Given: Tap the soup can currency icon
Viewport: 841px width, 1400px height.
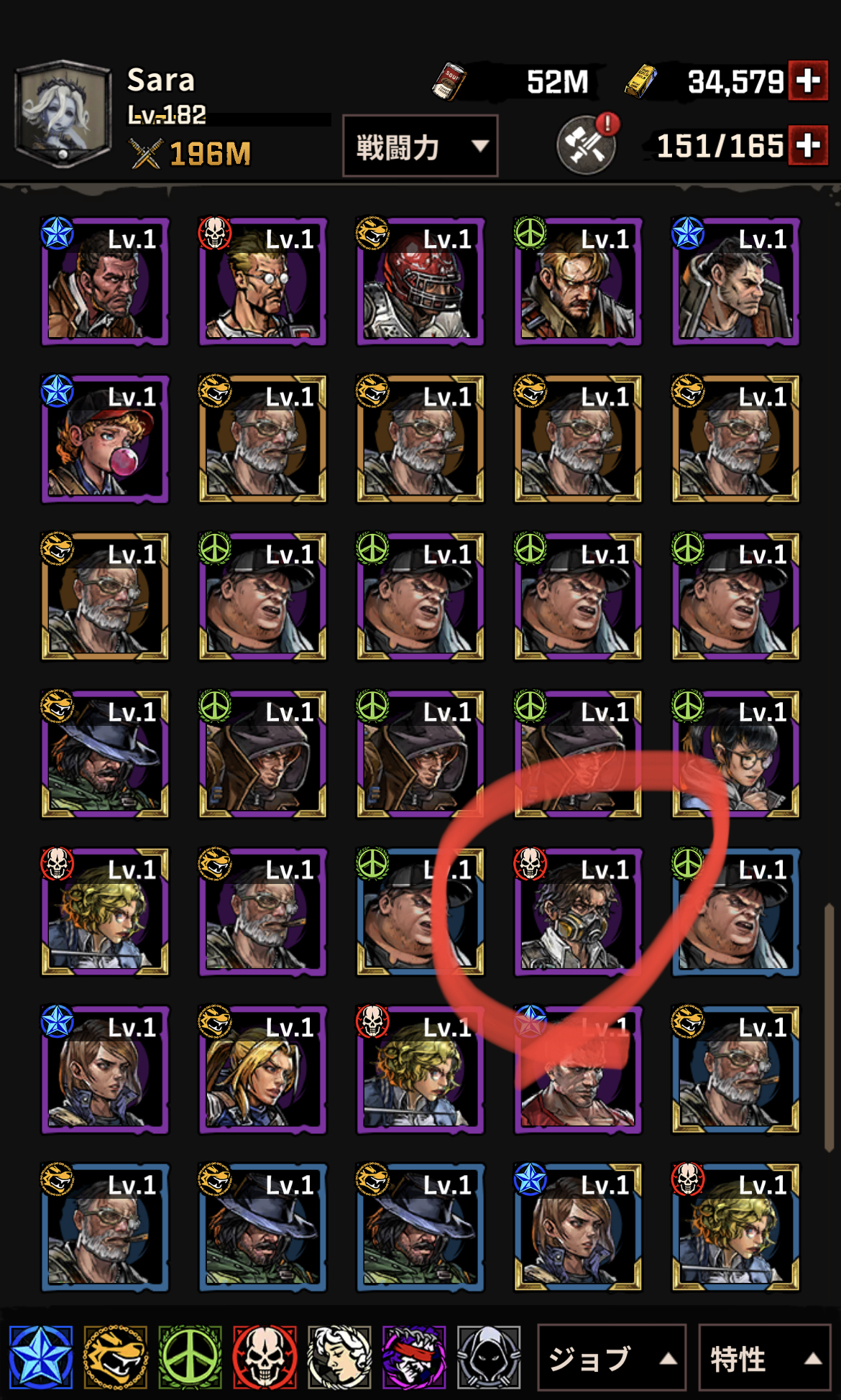Looking at the screenshot, I should [449, 81].
